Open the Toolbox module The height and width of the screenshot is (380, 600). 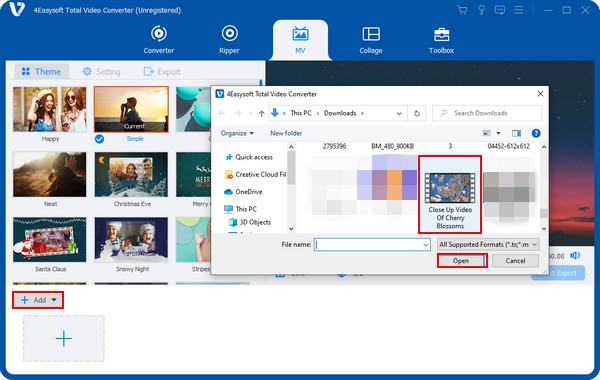[x=441, y=40]
